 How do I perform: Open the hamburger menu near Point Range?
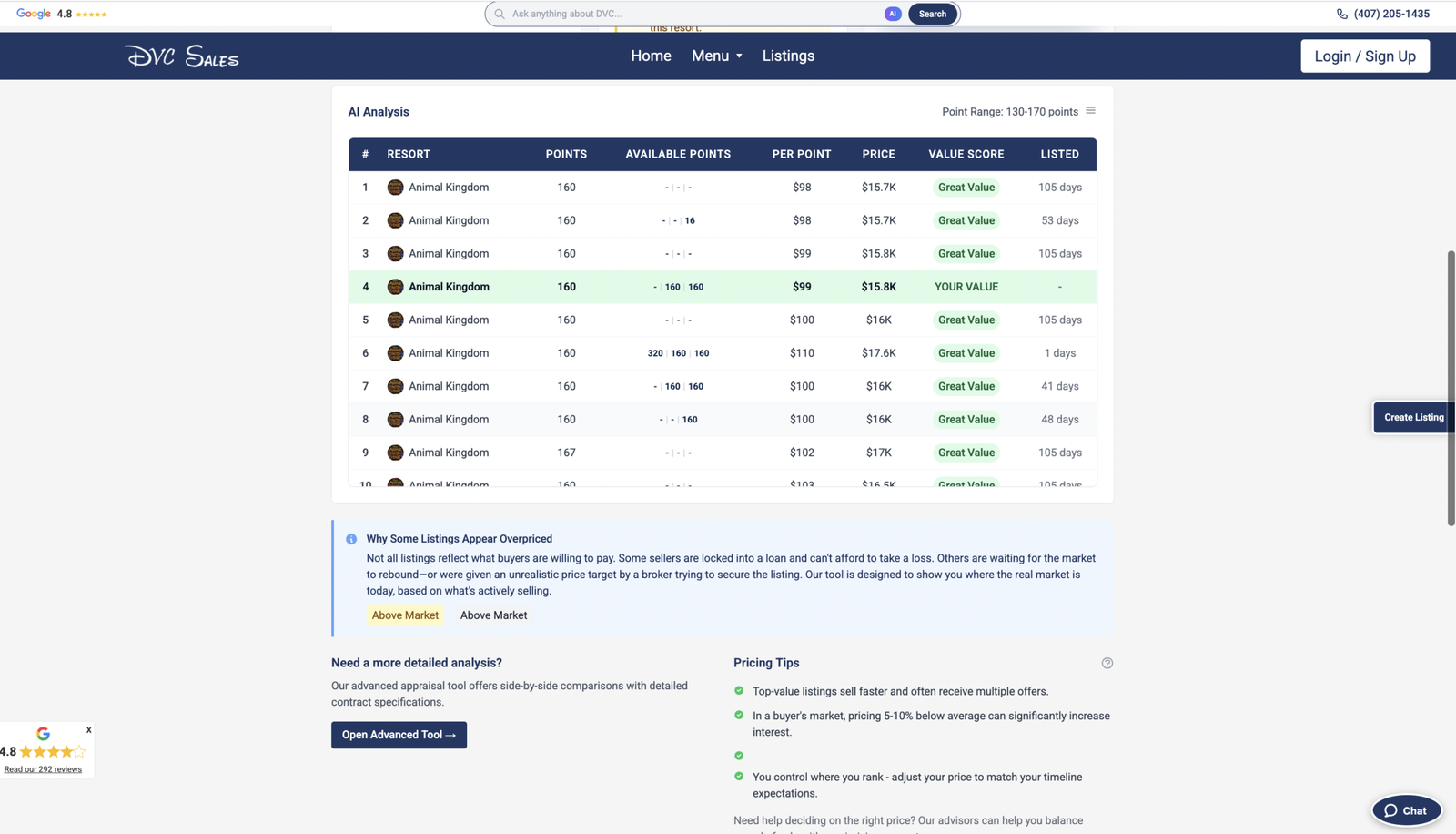(1090, 111)
